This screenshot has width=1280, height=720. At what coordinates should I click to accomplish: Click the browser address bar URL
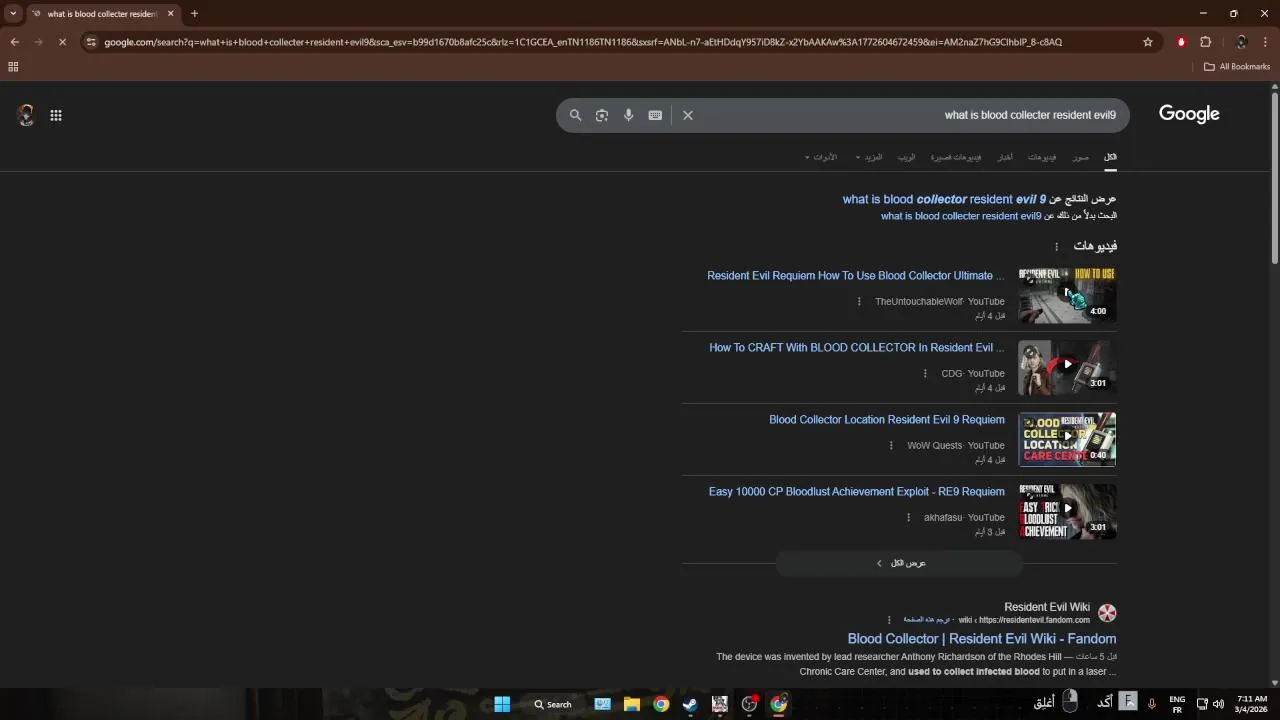click(x=583, y=42)
